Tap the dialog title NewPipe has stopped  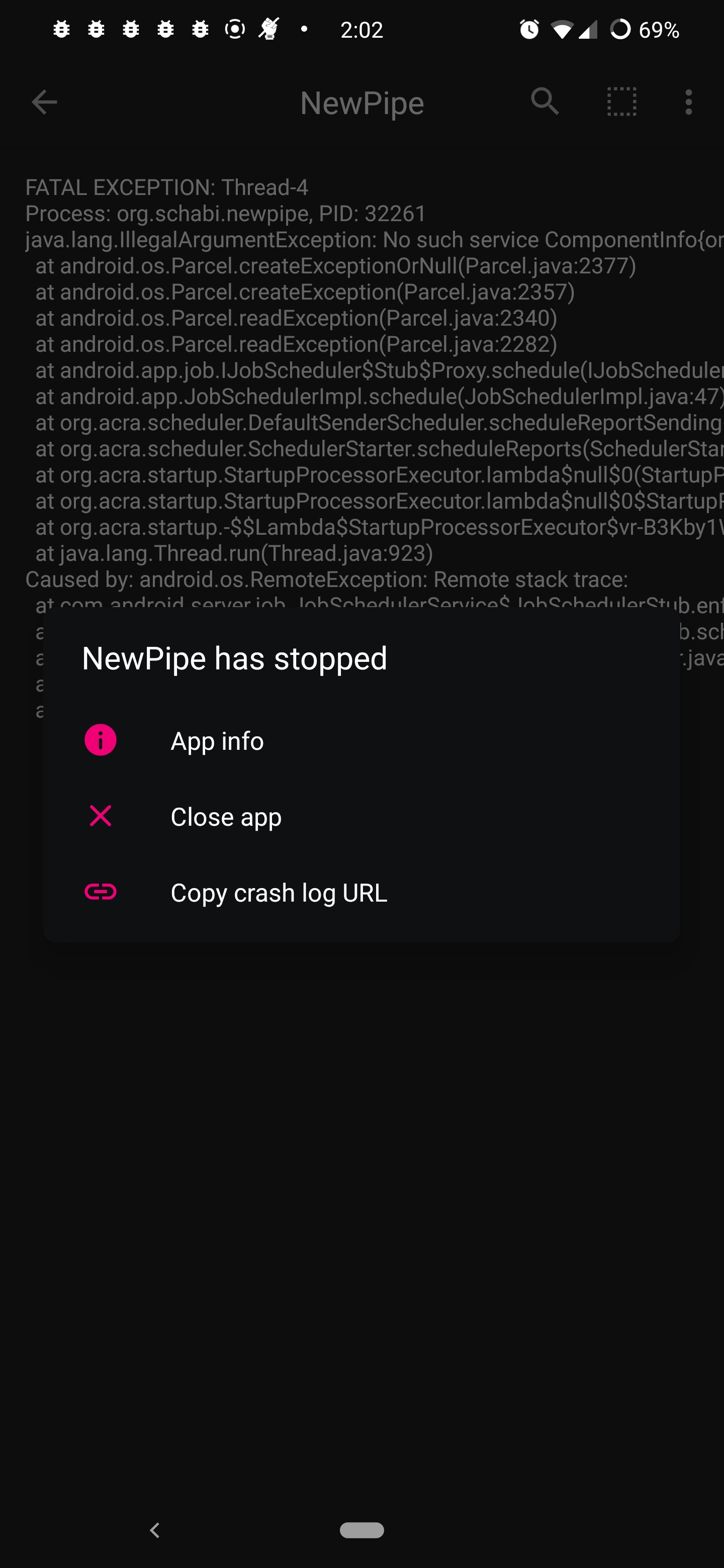234,658
